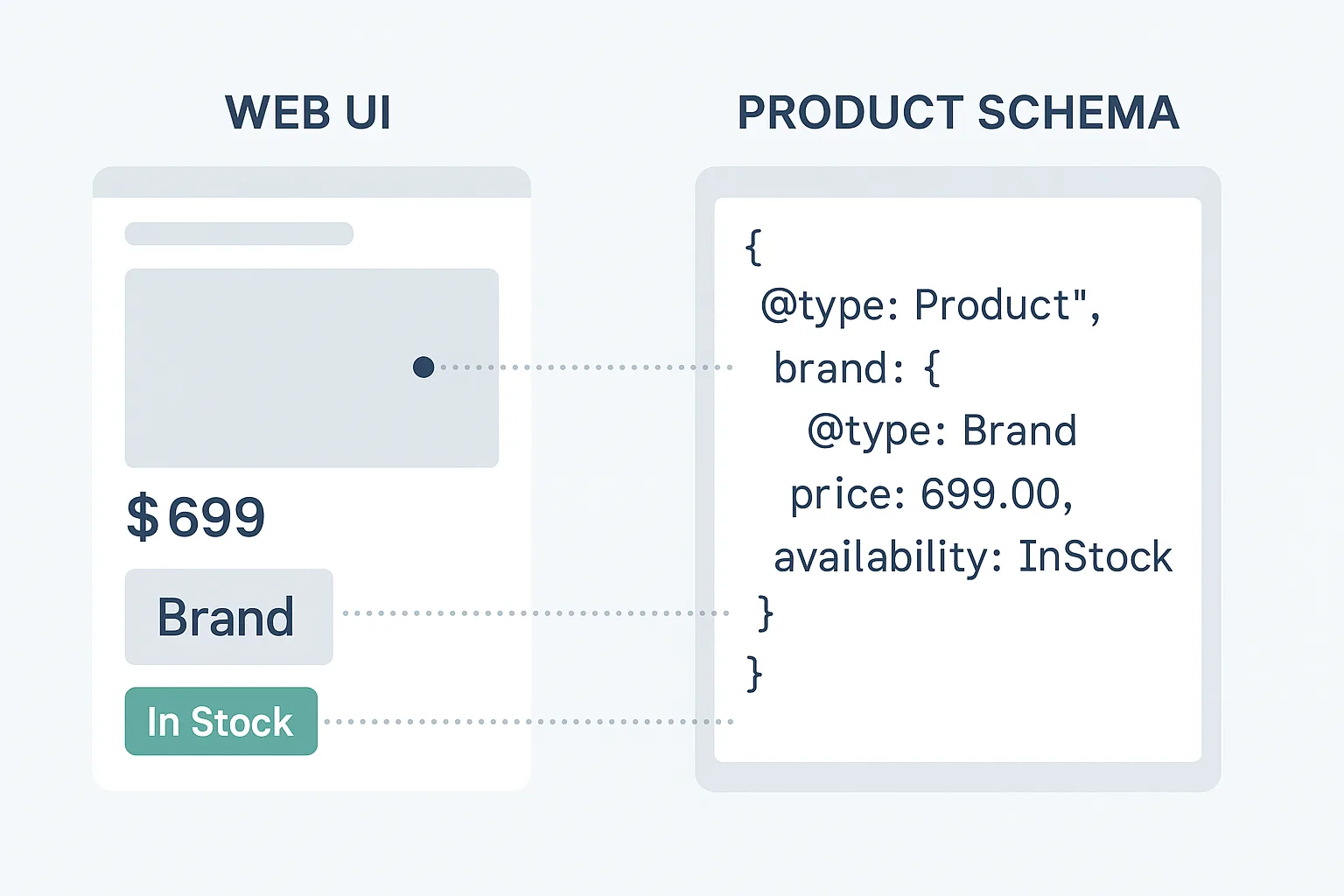Click the WEB UI heading

tap(308, 113)
